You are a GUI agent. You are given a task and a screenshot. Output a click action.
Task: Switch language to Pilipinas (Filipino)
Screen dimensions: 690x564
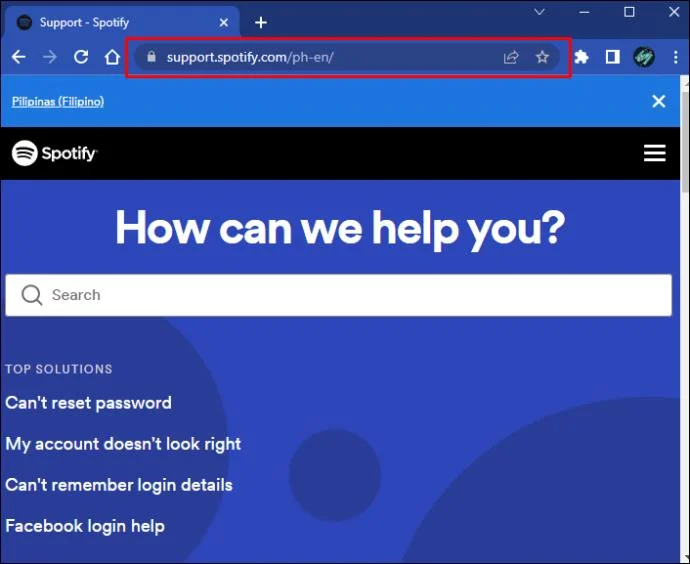[58, 102]
